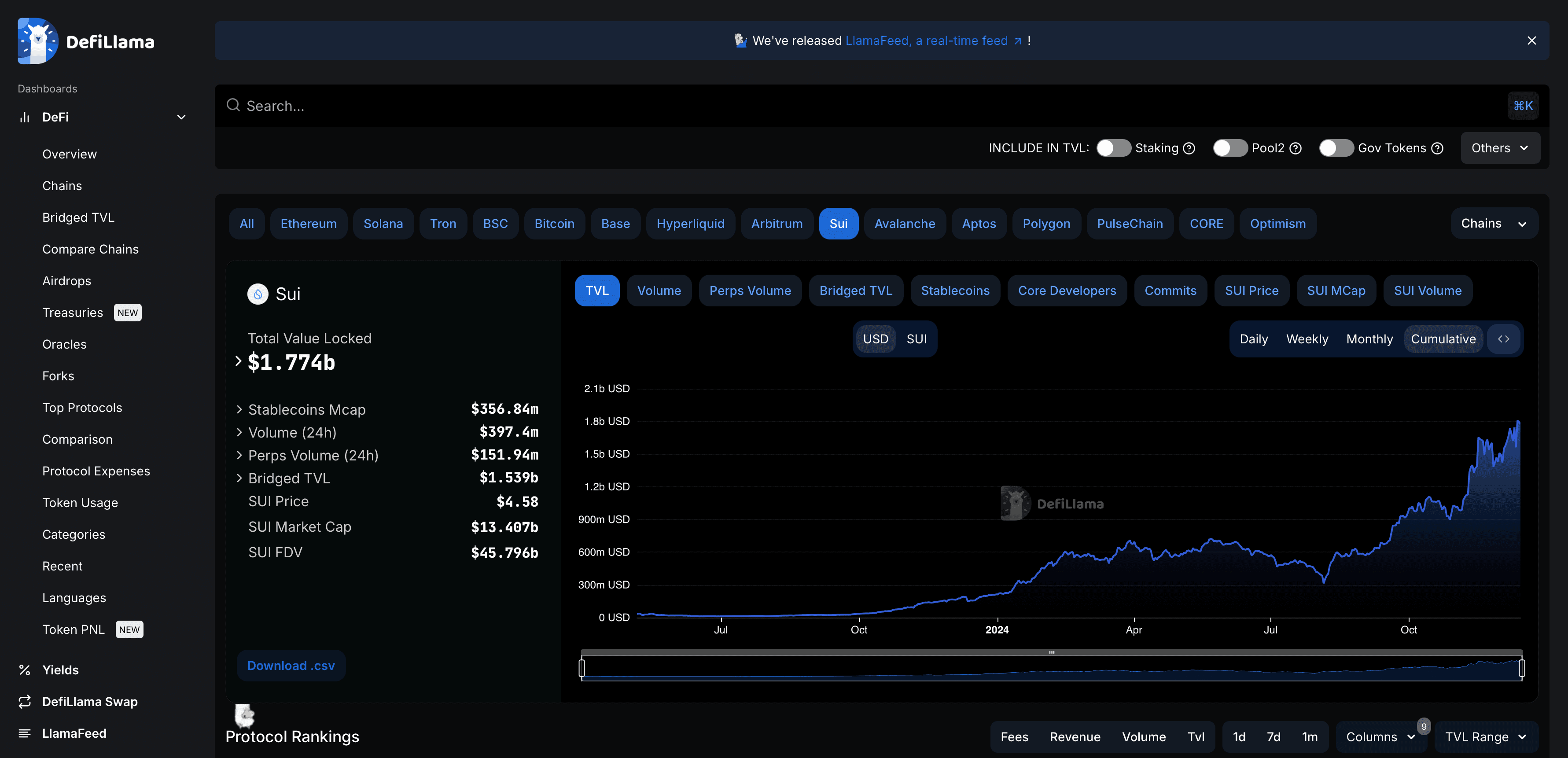Image resolution: width=1568 pixels, height=758 pixels.
Task: Enable the Staking TVL toggle
Action: point(1113,148)
